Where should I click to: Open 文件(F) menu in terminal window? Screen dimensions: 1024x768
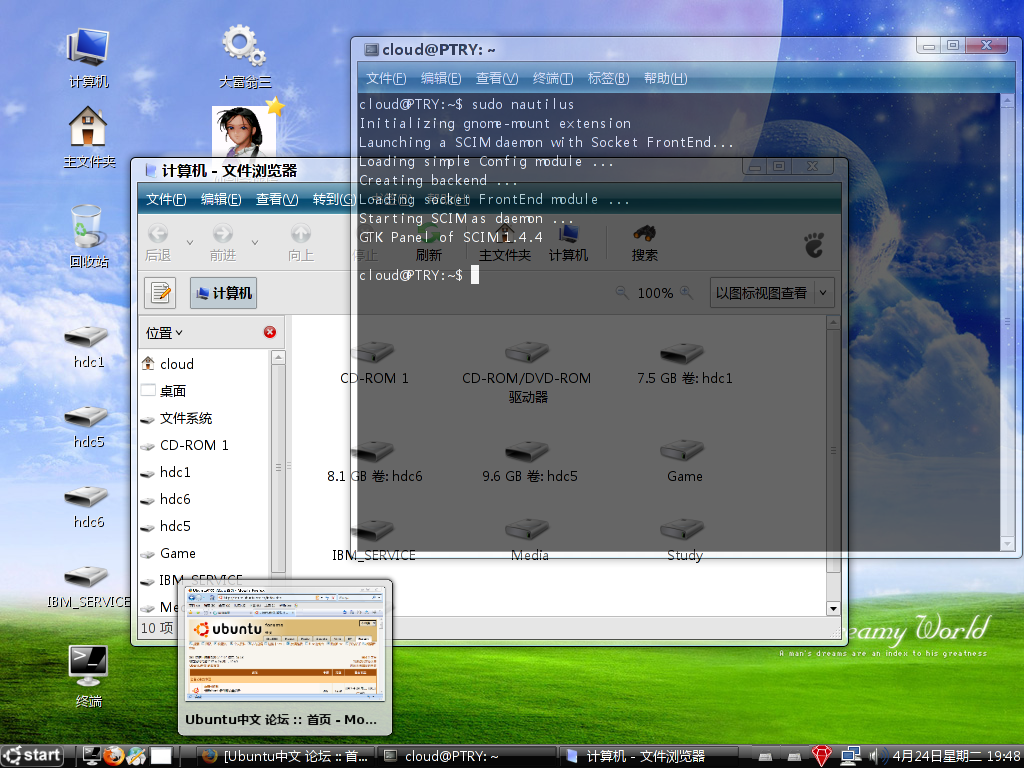point(386,78)
